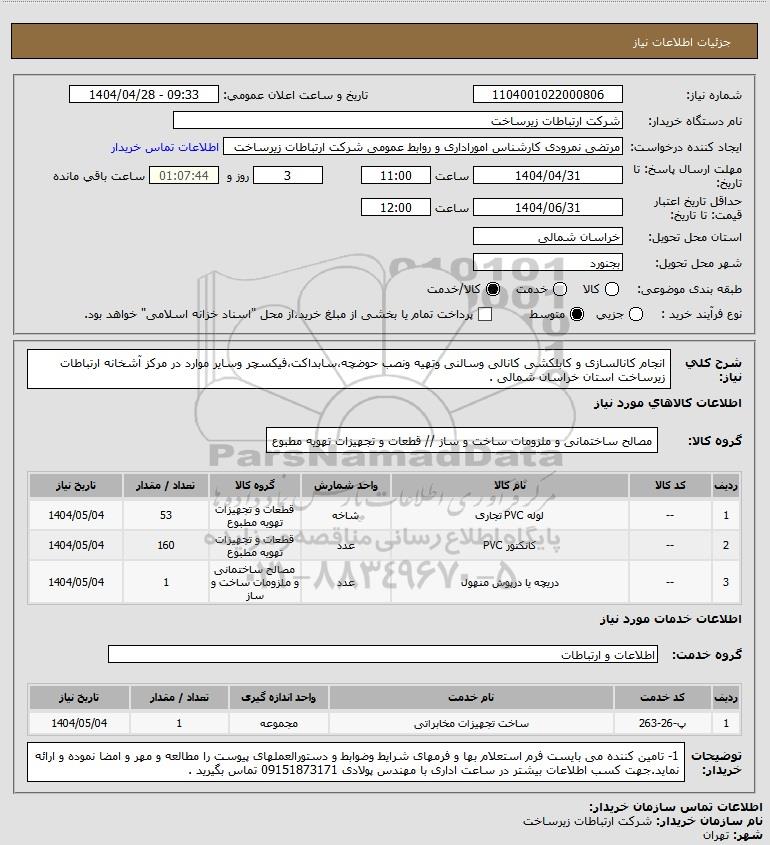Image resolution: width=770 pixels, height=845 pixels.
Task: Click the goods table نام کالا header
Action: tap(510, 486)
